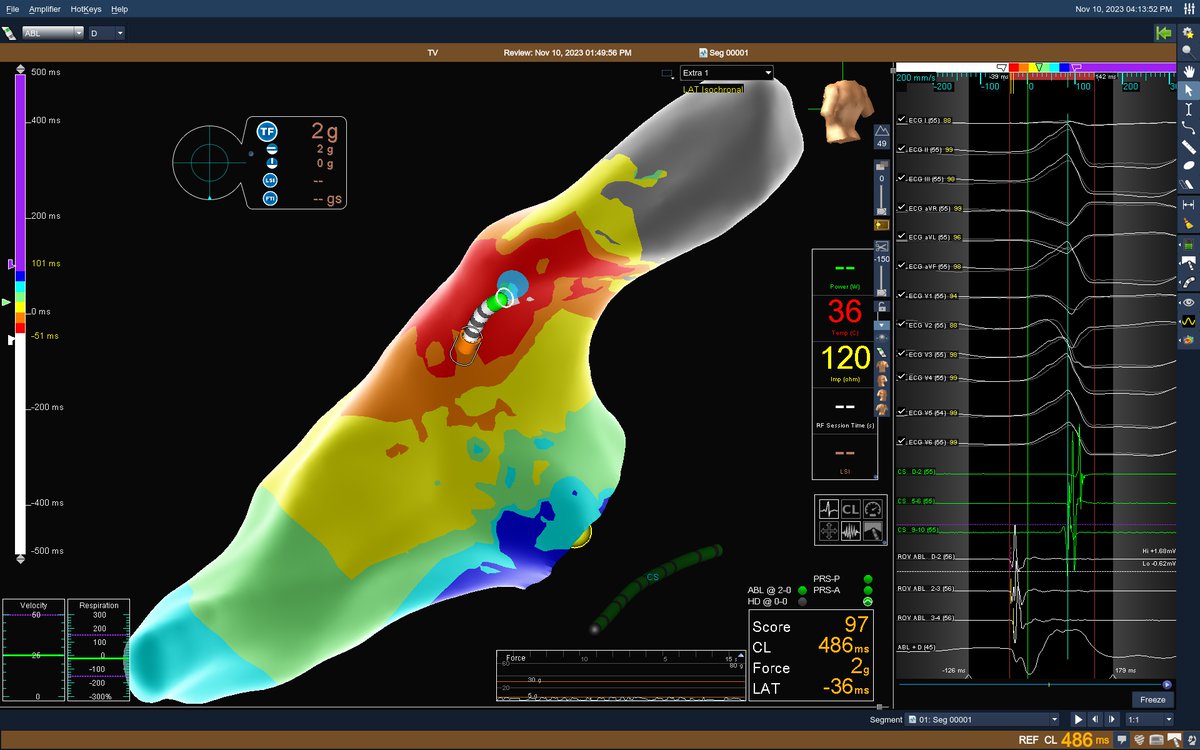1200x750 pixels.
Task: Toggle the ECG aVR channel checkbox
Action: [900, 208]
